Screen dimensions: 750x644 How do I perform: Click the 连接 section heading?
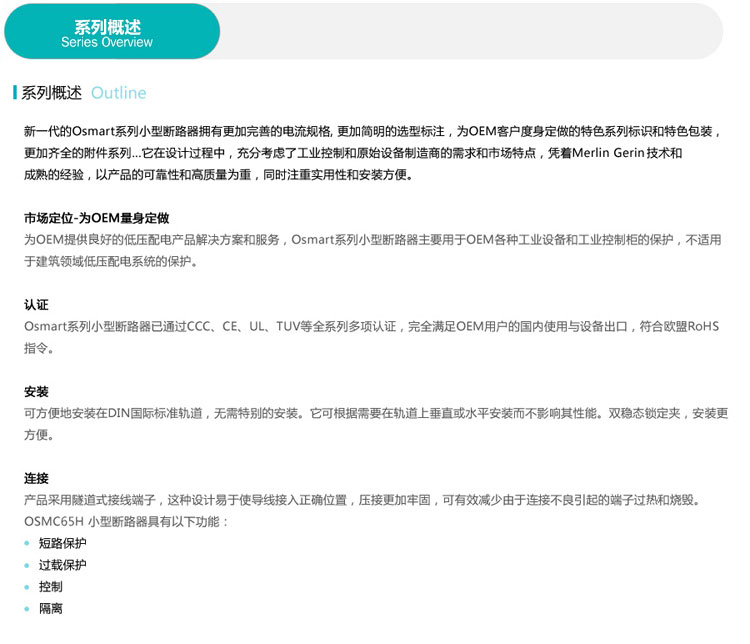pyautogui.click(x=36, y=478)
